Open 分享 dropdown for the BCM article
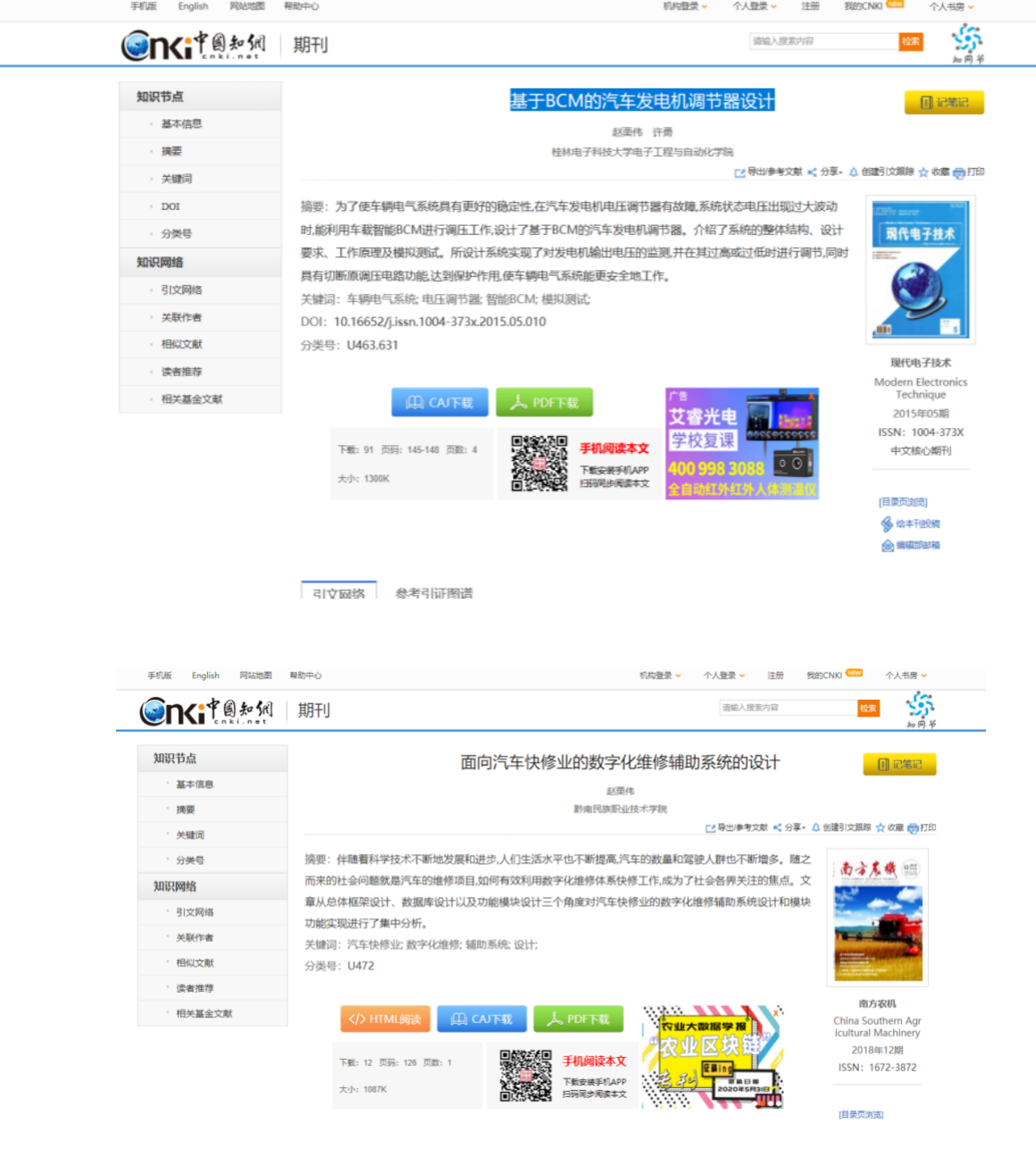 coord(825,172)
